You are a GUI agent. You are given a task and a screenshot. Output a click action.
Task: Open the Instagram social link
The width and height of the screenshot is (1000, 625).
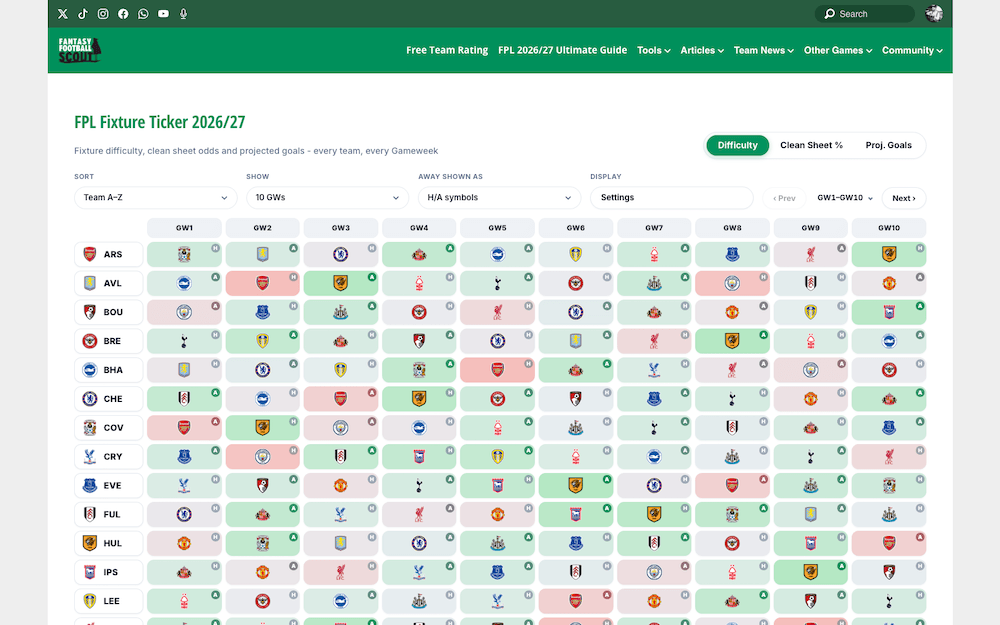tap(103, 13)
